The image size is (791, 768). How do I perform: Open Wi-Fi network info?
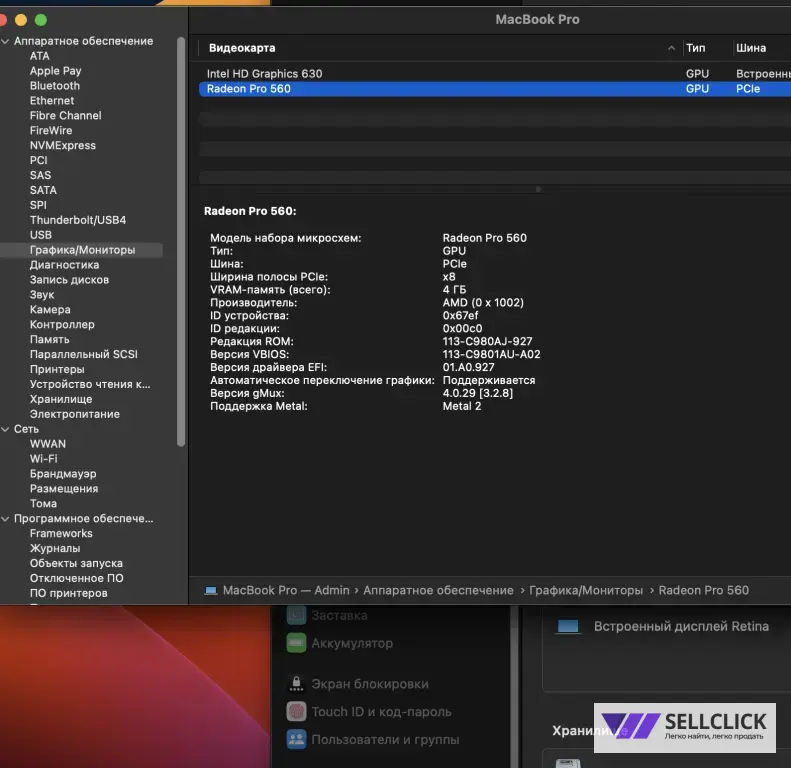(43, 459)
